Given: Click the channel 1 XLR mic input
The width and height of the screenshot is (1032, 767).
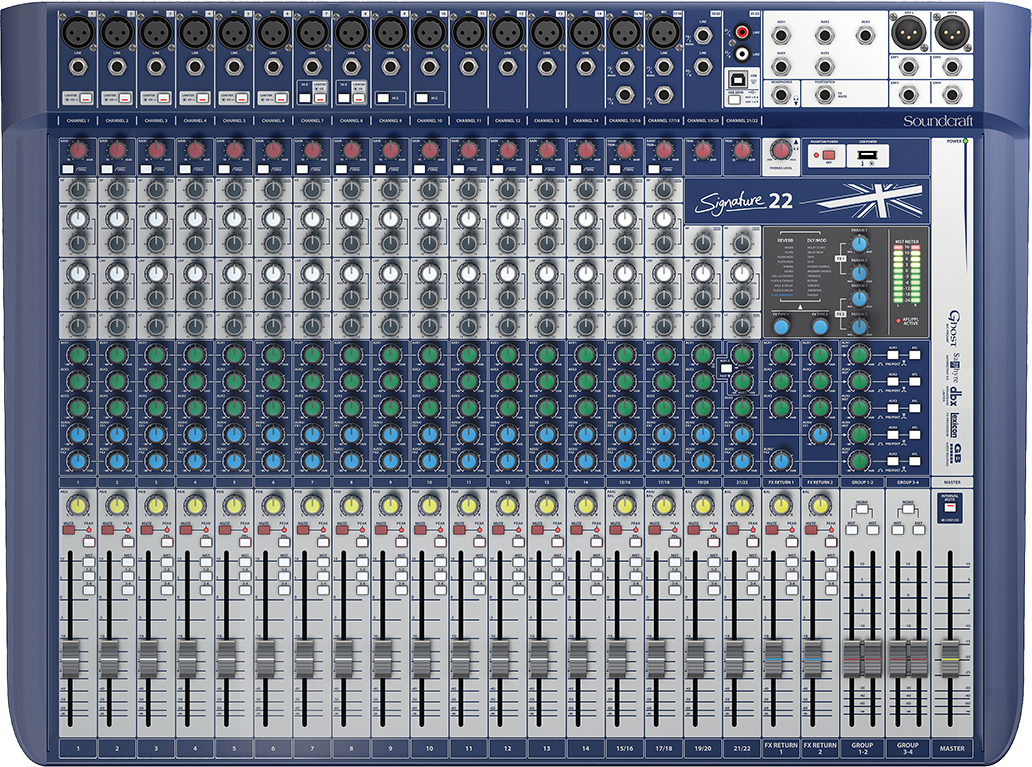Looking at the screenshot, I should pyautogui.click(x=76, y=33).
